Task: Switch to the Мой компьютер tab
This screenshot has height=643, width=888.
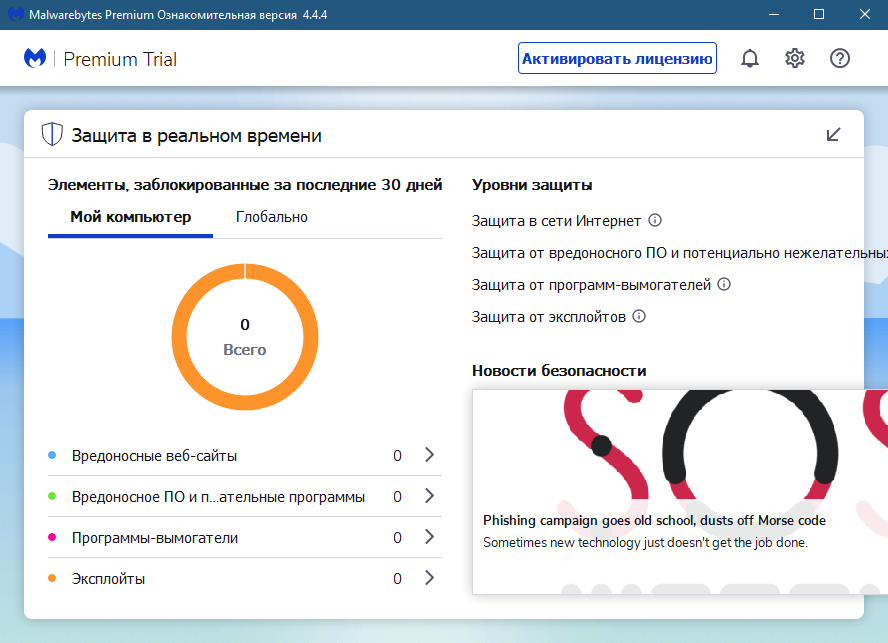Action: tap(130, 217)
